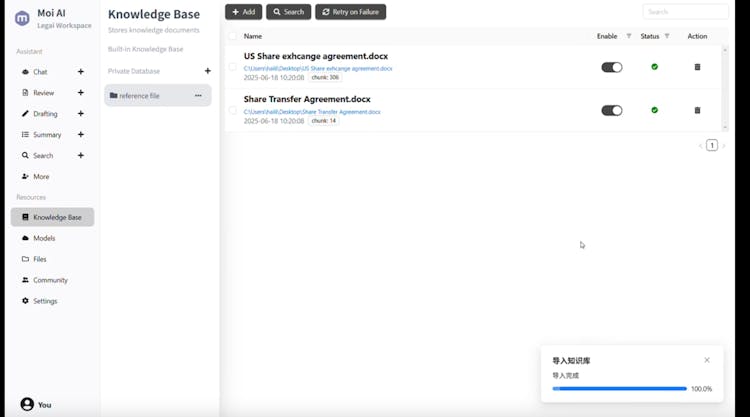Check the select-all documents checkbox

pos(233,36)
